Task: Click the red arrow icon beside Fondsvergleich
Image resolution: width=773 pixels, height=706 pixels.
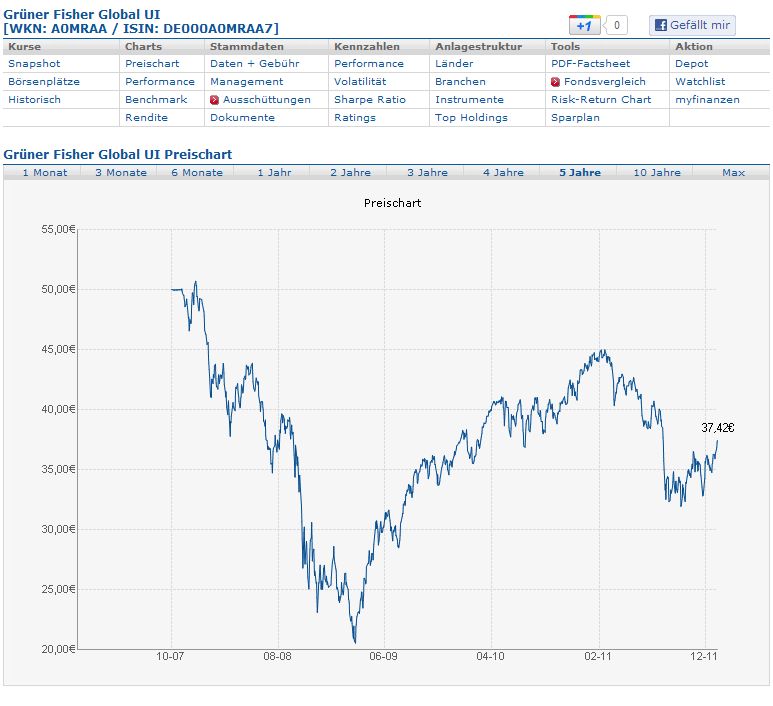Action: [x=555, y=82]
